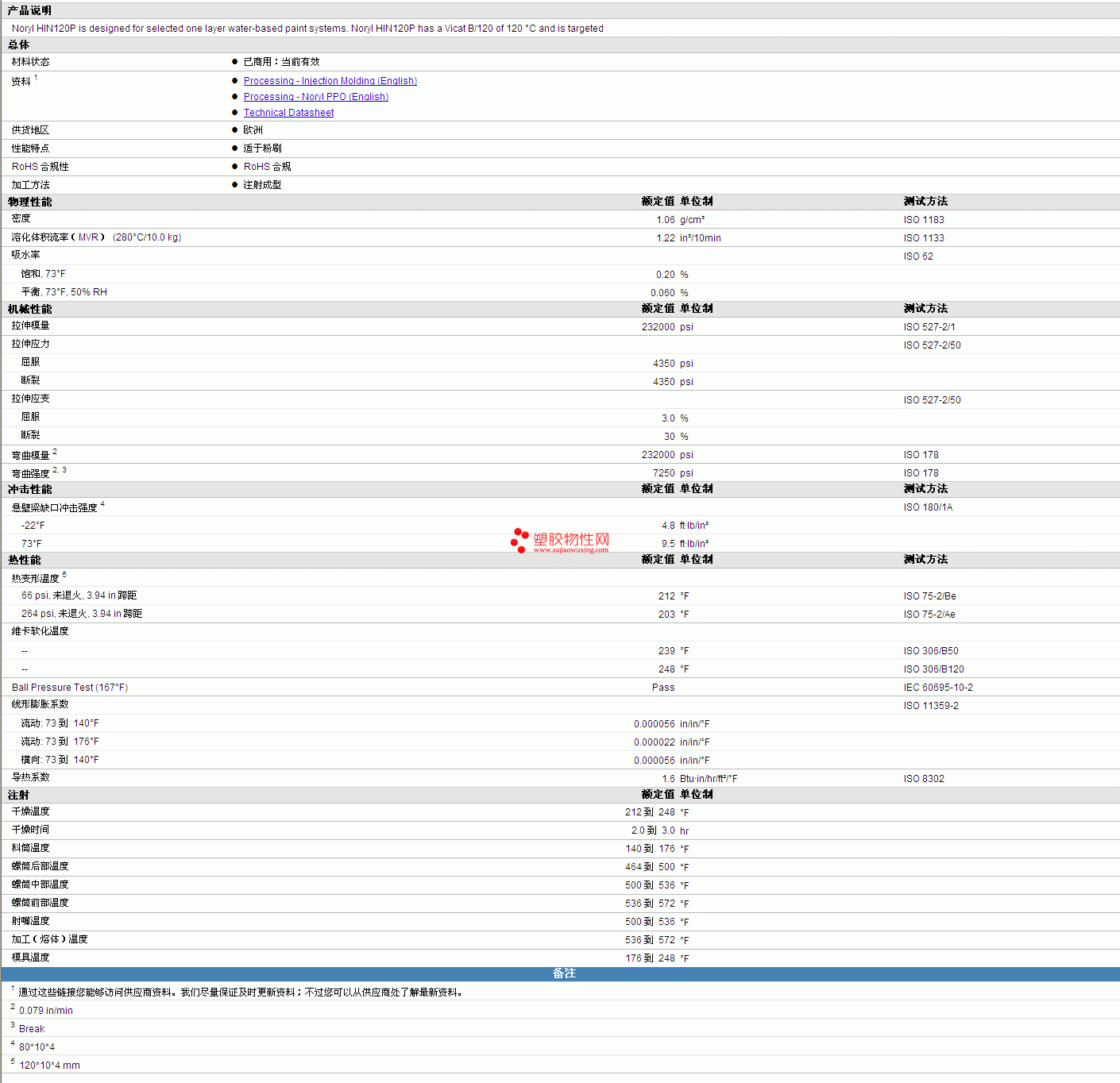Click the density value 1.06
This screenshot has width=1120, height=1083.
666,220
